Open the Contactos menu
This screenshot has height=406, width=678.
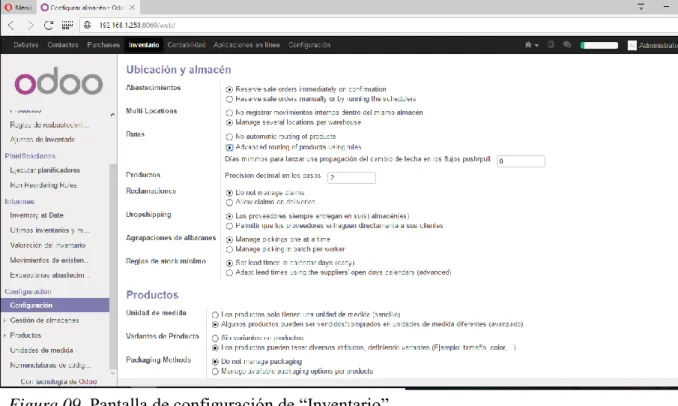coord(63,45)
